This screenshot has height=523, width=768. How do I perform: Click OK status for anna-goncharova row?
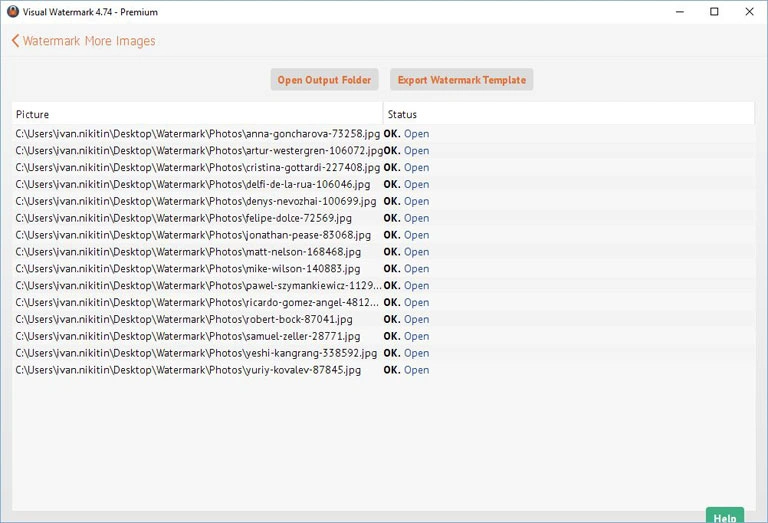coord(392,134)
